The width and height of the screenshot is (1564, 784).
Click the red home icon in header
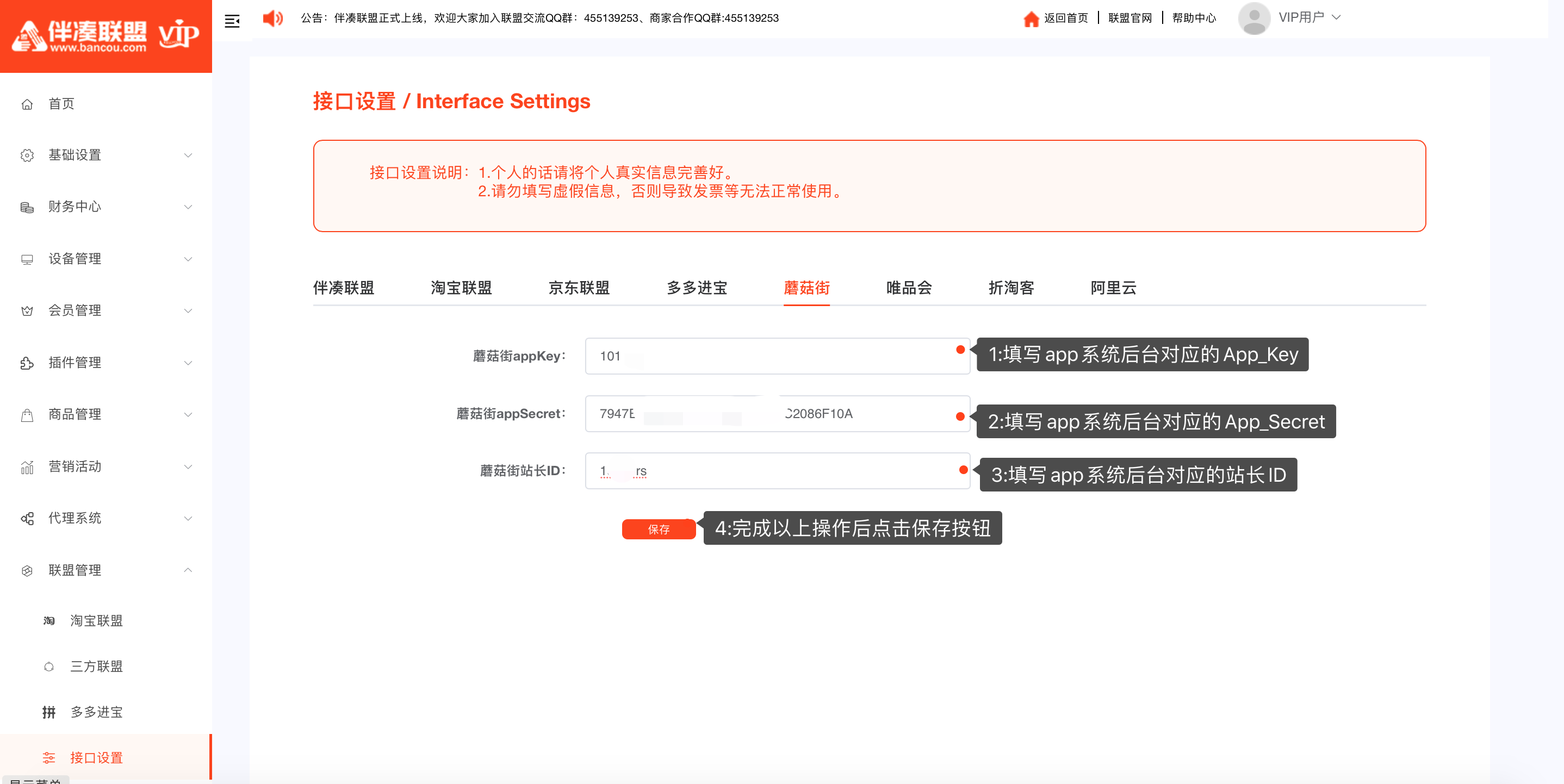tap(1031, 19)
